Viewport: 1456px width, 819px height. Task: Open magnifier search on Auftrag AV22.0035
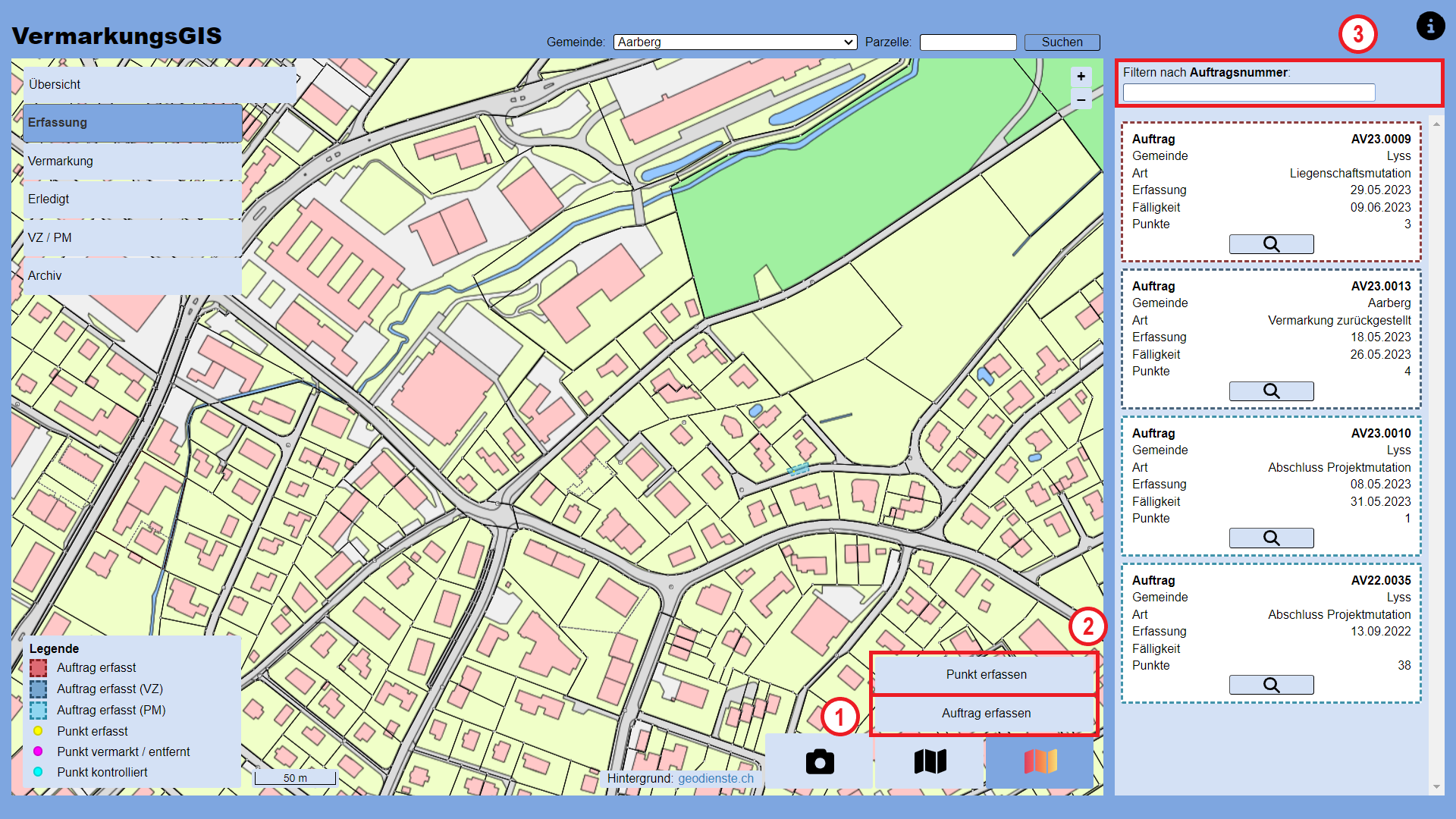tap(1271, 684)
